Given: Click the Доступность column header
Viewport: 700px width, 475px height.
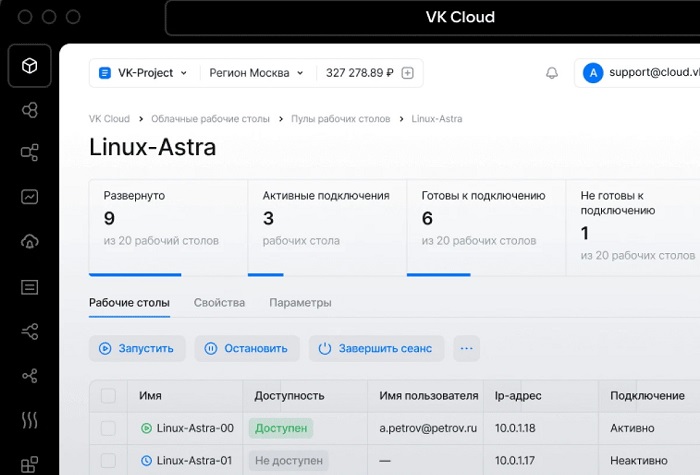Looking at the screenshot, I should tap(289, 396).
